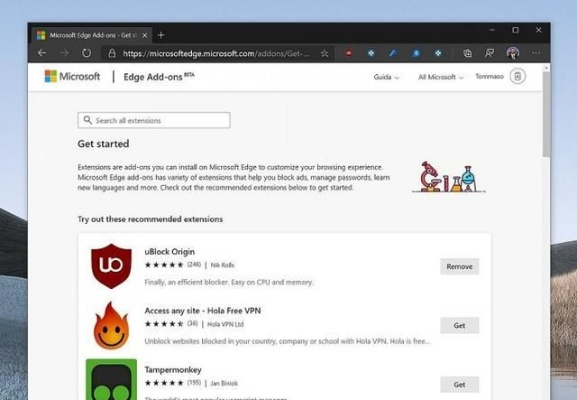Viewport: 577px width, 400px height.
Task: Click publisher name Hola VPN Ltd
Action: tap(225, 324)
